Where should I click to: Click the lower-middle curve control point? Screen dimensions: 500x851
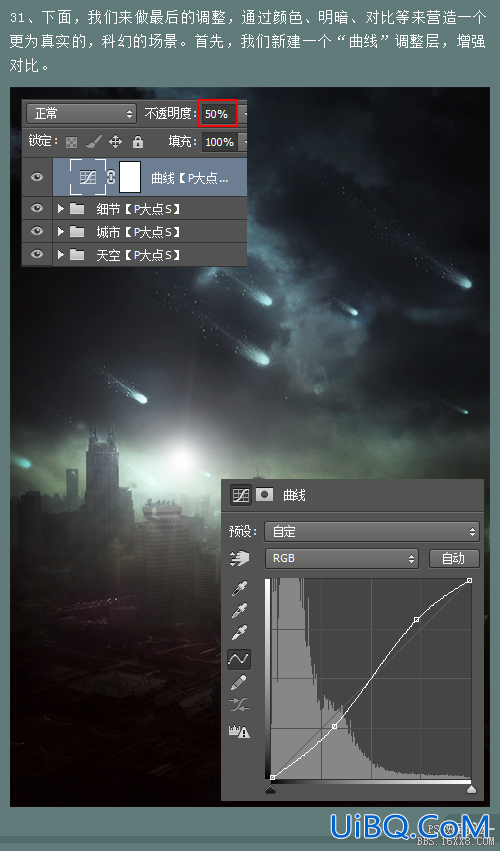coord(334,726)
